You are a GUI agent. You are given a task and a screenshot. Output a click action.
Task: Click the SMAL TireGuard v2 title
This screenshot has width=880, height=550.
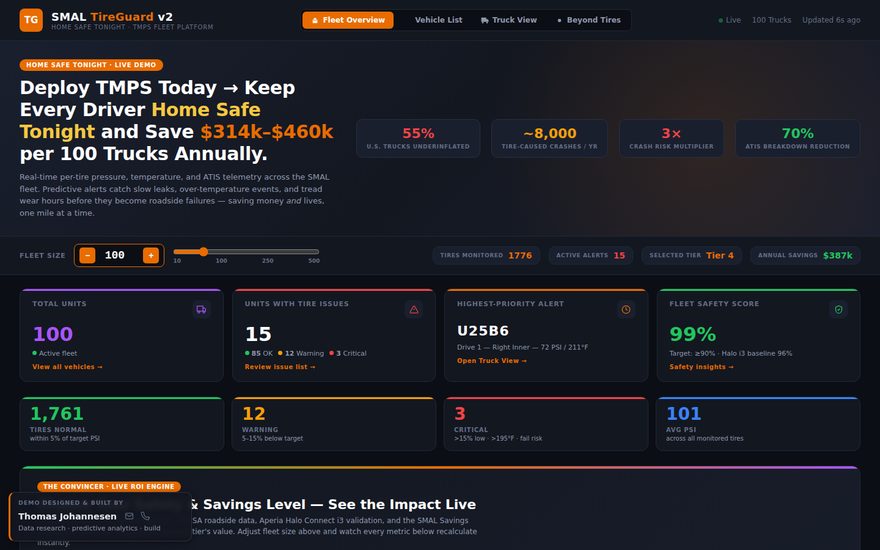click(x=112, y=17)
